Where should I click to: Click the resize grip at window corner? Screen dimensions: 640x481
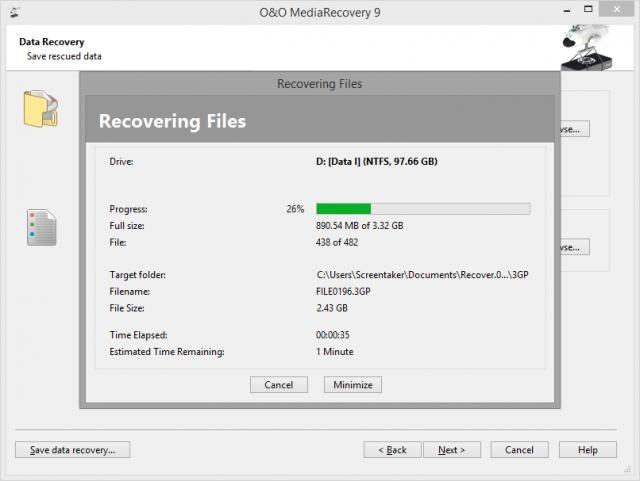(x=627, y=470)
